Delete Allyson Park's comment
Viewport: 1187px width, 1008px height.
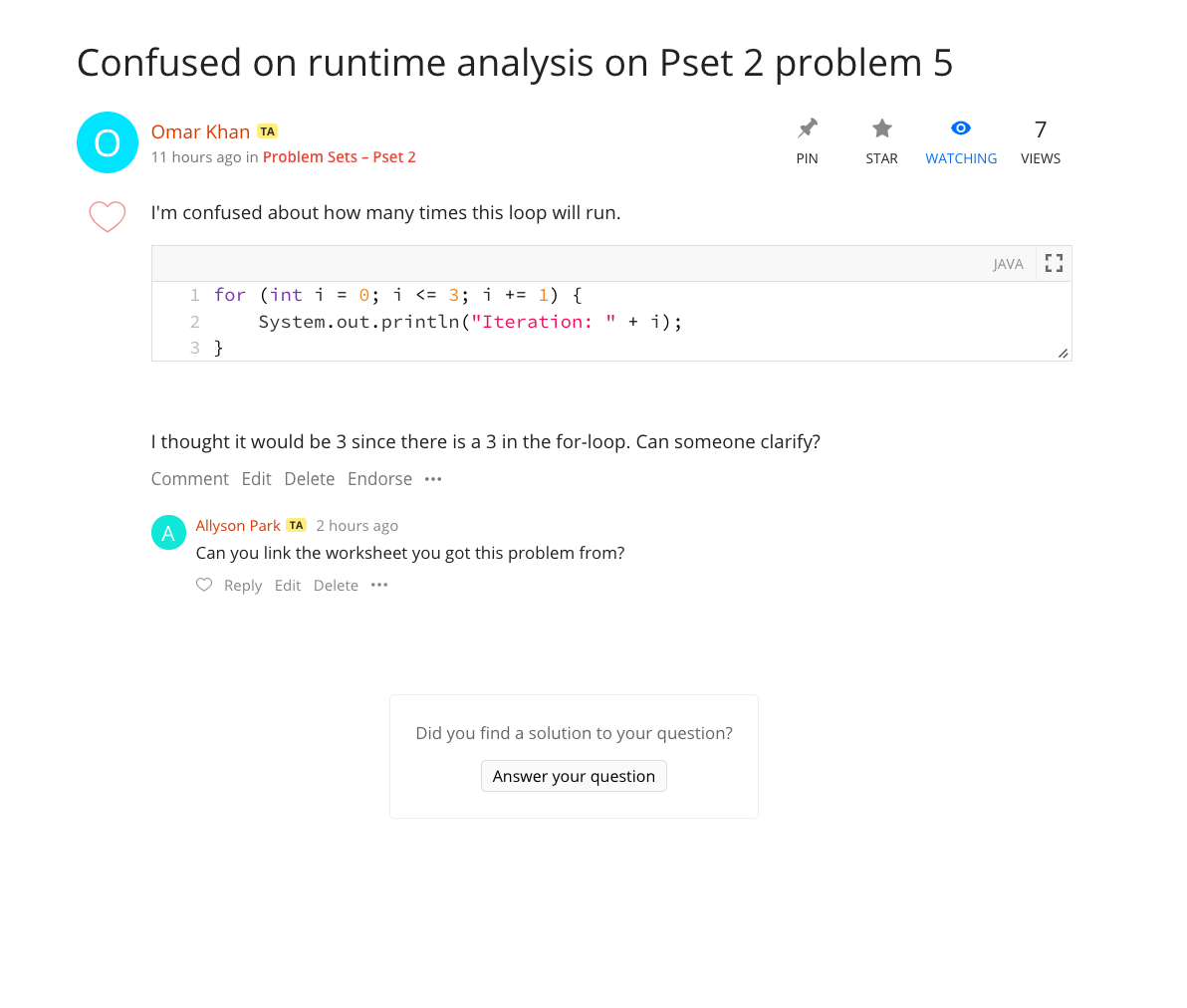(336, 586)
